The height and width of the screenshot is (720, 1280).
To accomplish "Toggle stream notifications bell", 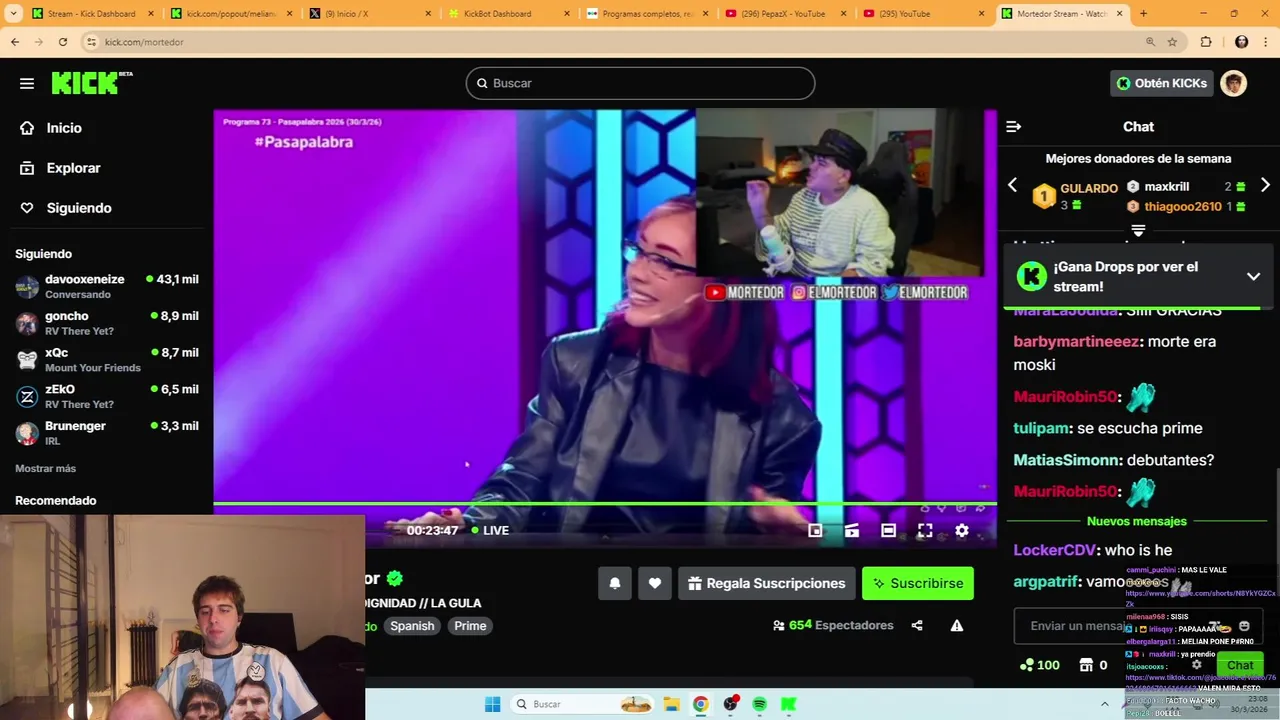I will 615,583.
